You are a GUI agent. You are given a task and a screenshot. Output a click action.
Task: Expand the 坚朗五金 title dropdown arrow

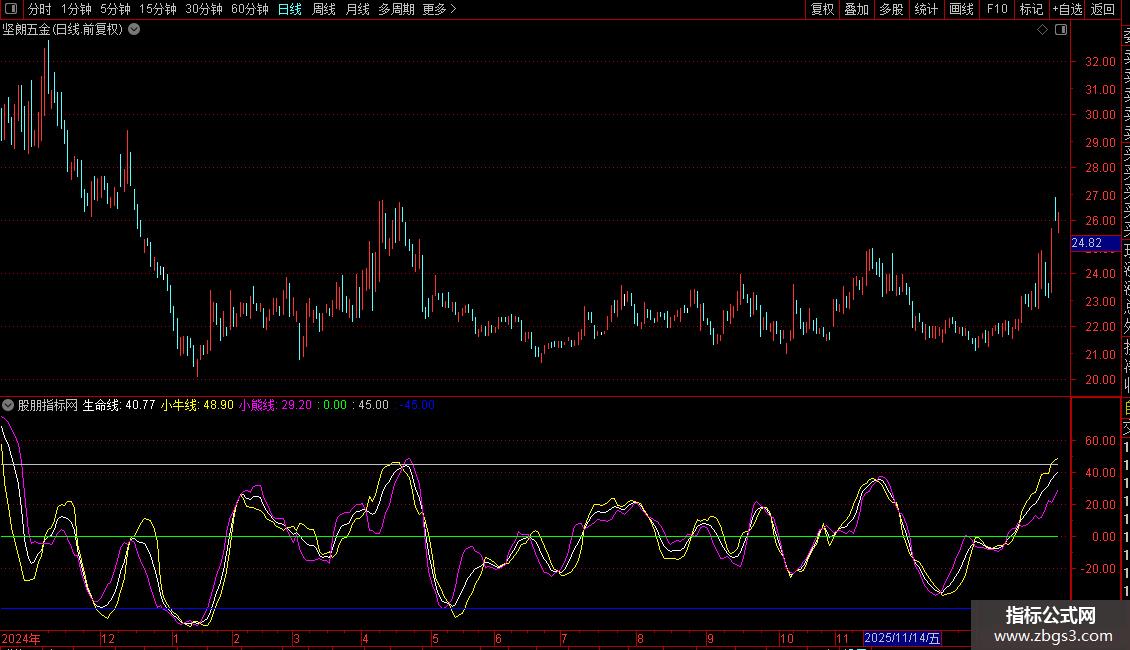point(134,29)
